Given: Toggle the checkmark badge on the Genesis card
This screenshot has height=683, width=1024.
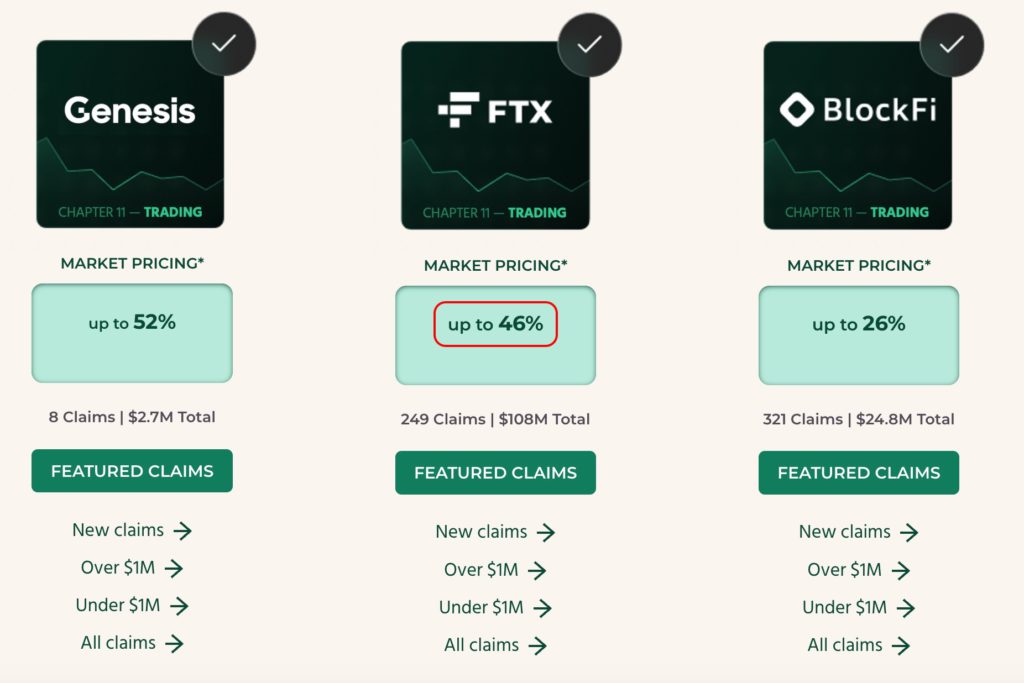Looking at the screenshot, I should point(224,44).
